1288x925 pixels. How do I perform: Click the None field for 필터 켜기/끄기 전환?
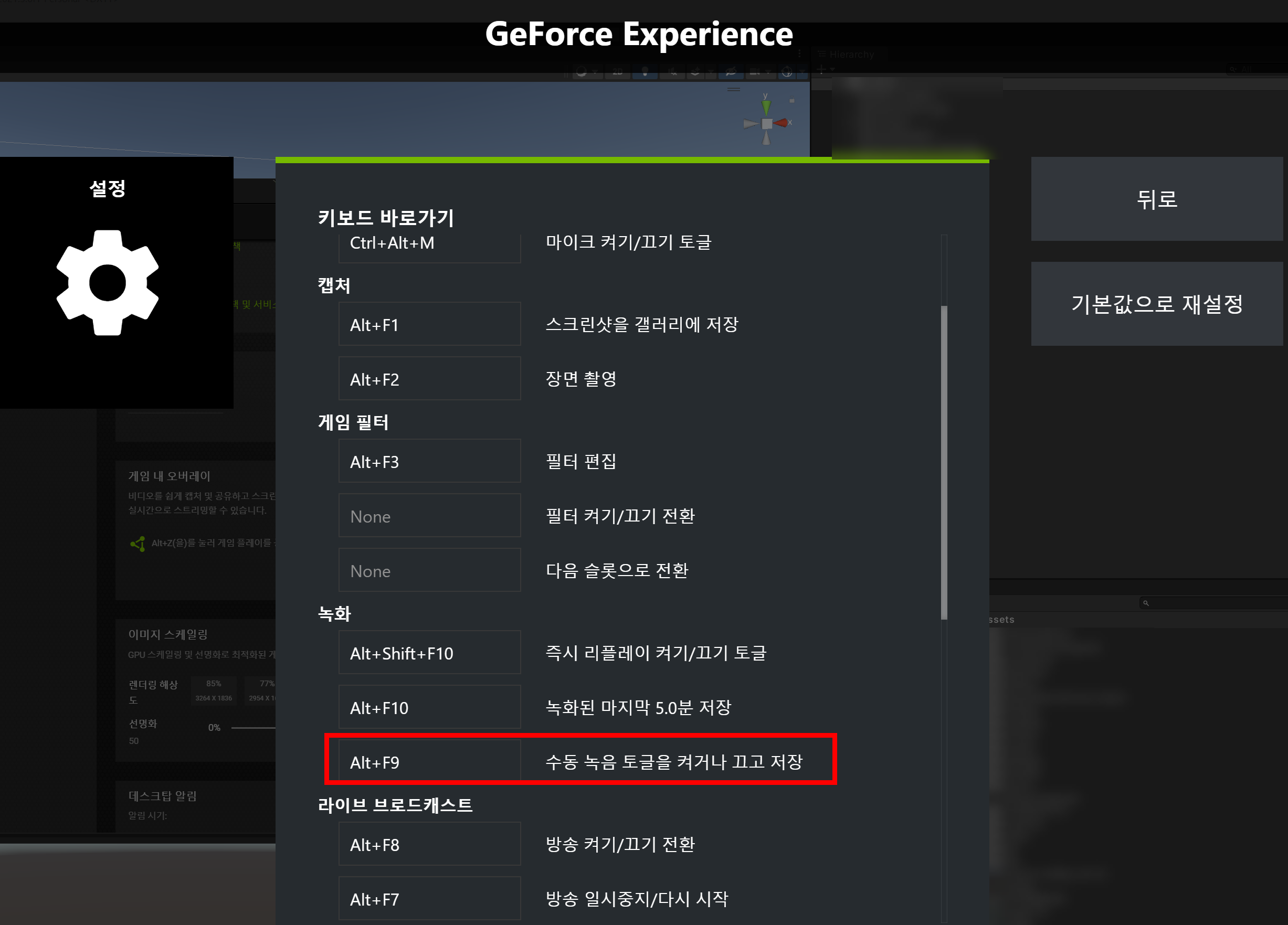coord(429,516)
